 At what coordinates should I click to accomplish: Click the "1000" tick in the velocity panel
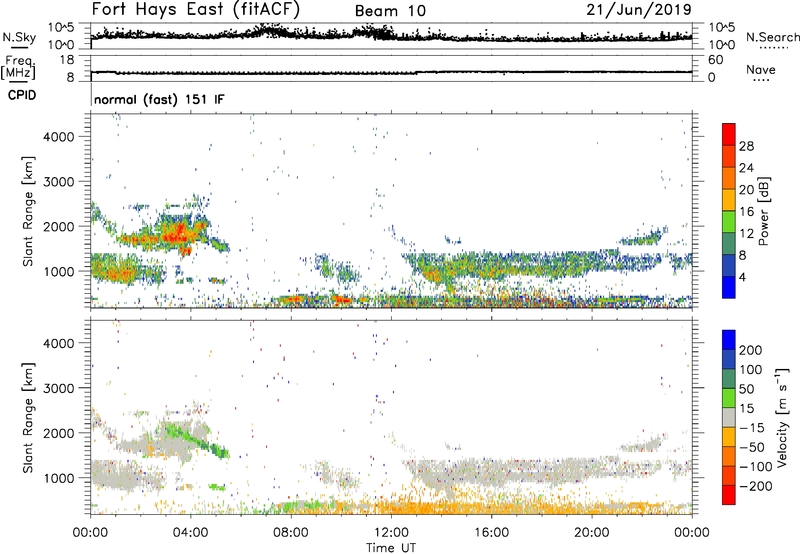[59, 478]
